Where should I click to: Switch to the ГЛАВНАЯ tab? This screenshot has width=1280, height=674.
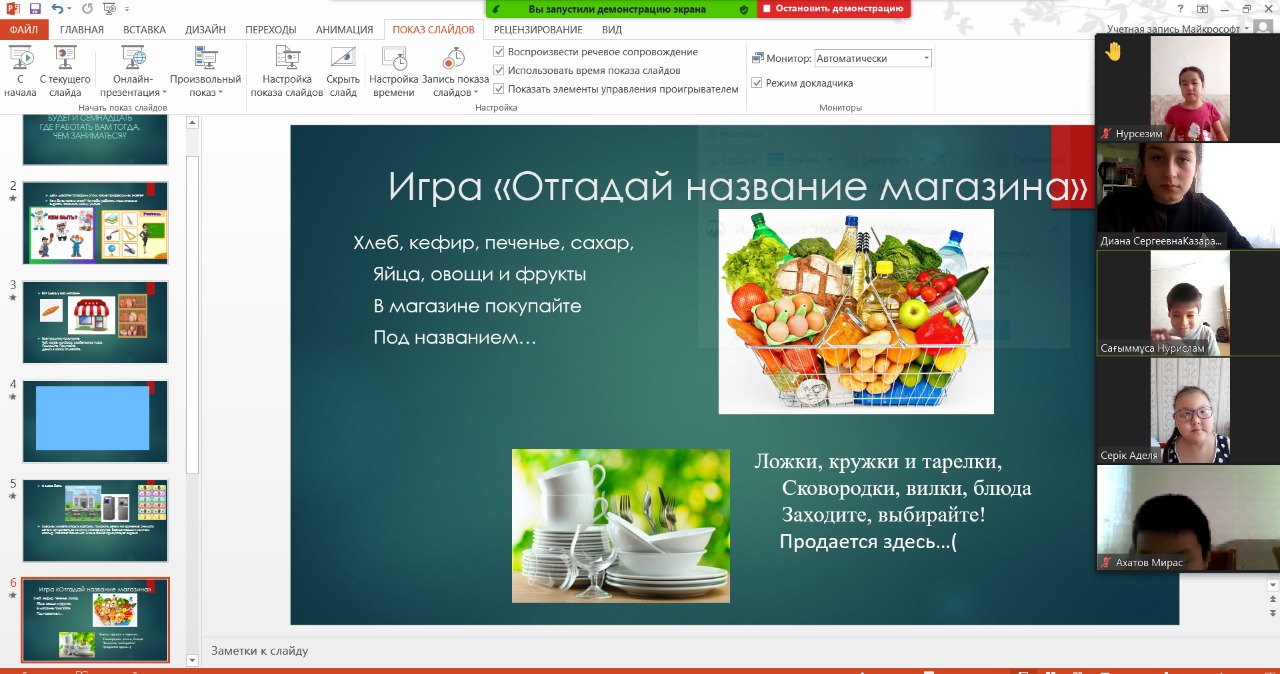81,30
